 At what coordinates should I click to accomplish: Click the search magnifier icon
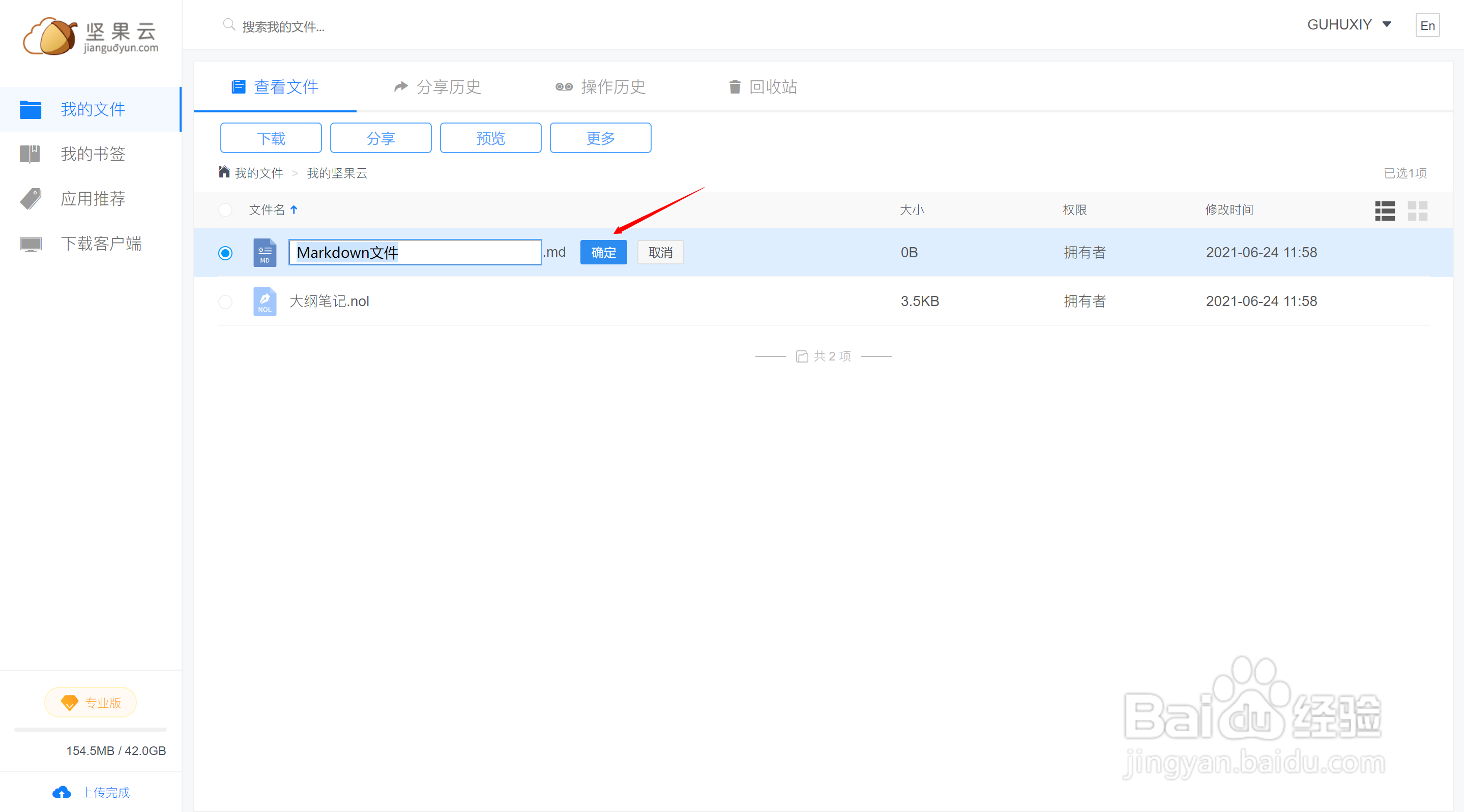pos(228,24)
